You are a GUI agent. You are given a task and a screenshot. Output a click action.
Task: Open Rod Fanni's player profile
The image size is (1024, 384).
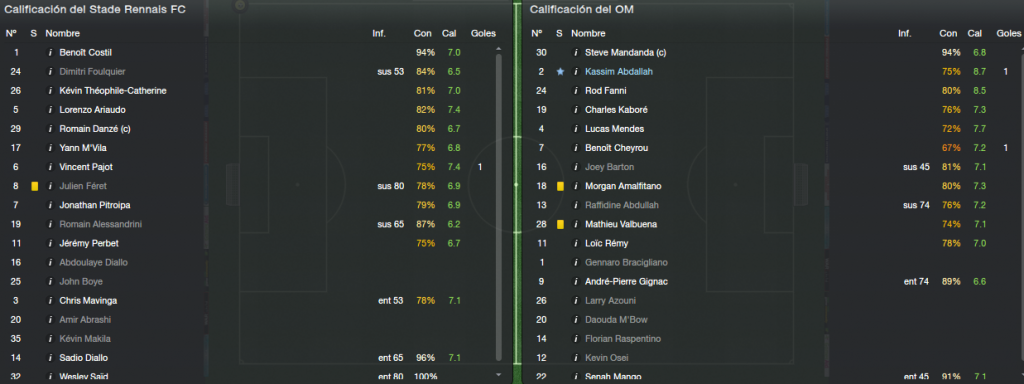(605, 91)
